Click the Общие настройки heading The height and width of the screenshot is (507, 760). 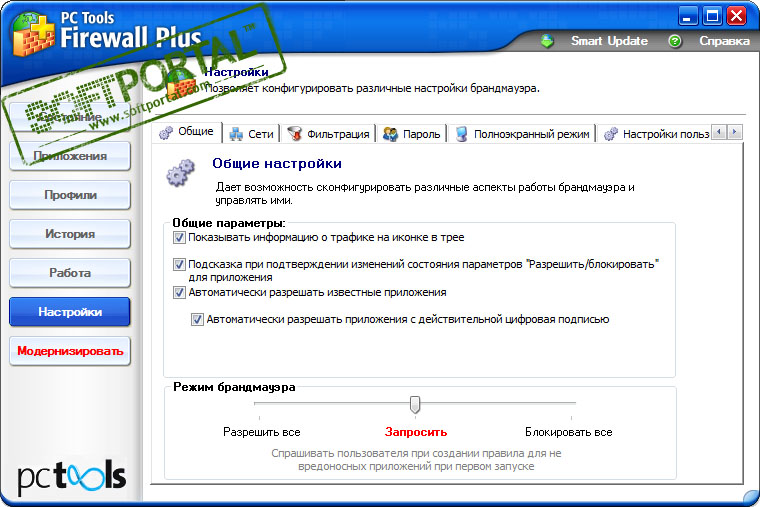(x=277, y=163)
